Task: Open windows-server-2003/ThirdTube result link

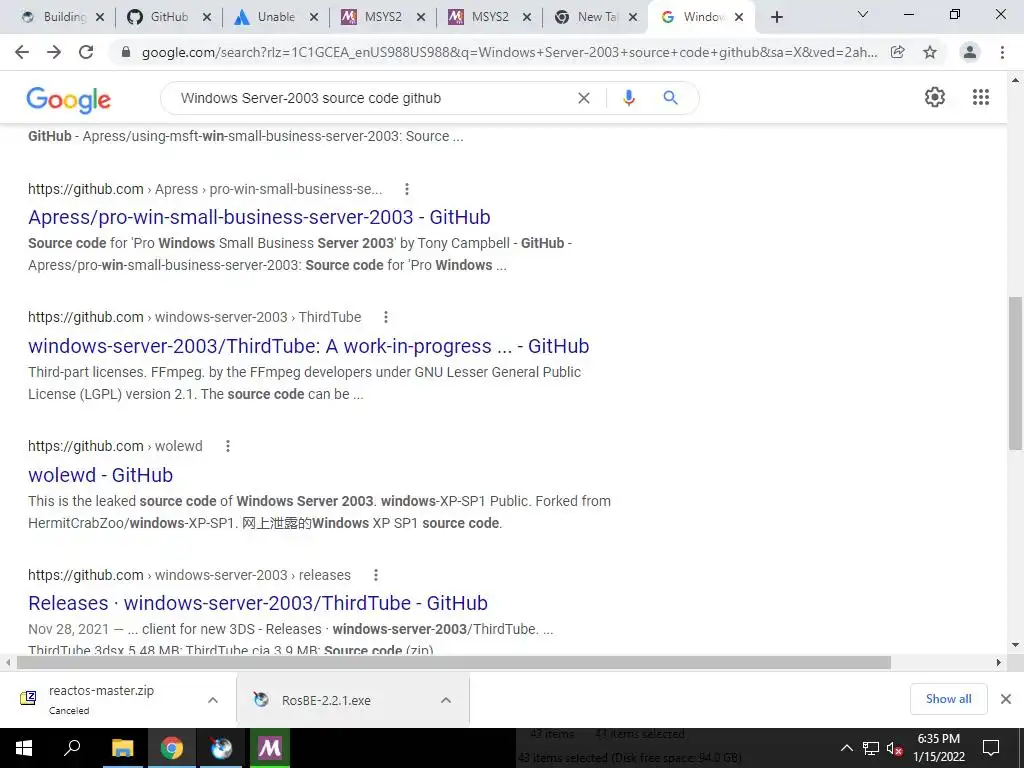Action: pyautogui.click(x=308, y=346)
